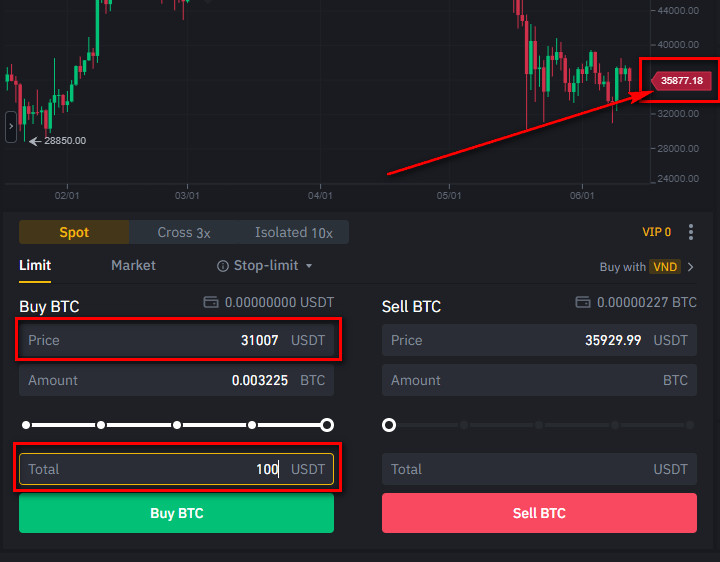This screenshot has width=720, height=562.
Task: Open Buy with VND chevron
Action: [x=690, y=267]
